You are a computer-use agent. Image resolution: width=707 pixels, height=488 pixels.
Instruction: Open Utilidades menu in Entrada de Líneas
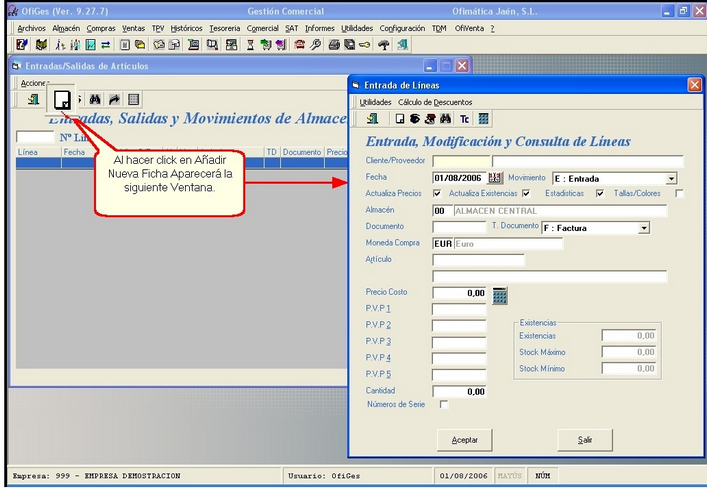point(375,102)
